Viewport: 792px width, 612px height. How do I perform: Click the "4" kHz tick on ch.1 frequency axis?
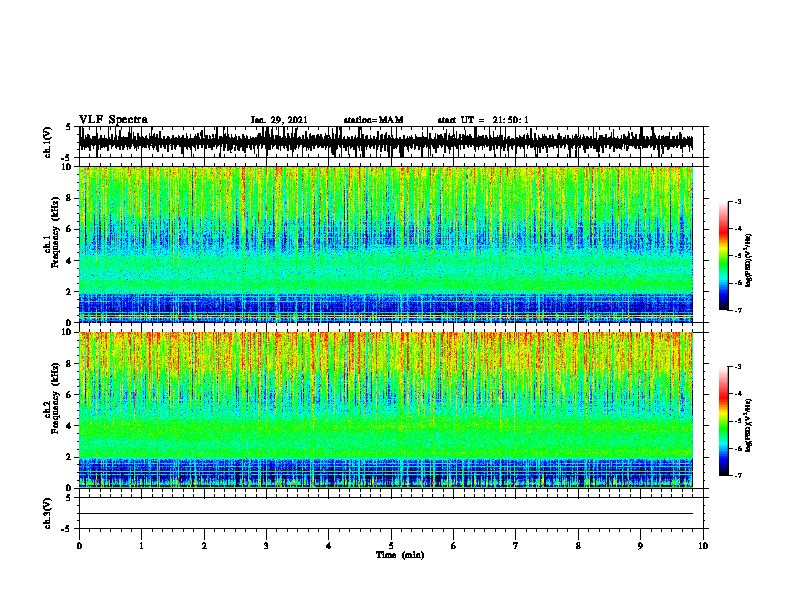point(69,261)
